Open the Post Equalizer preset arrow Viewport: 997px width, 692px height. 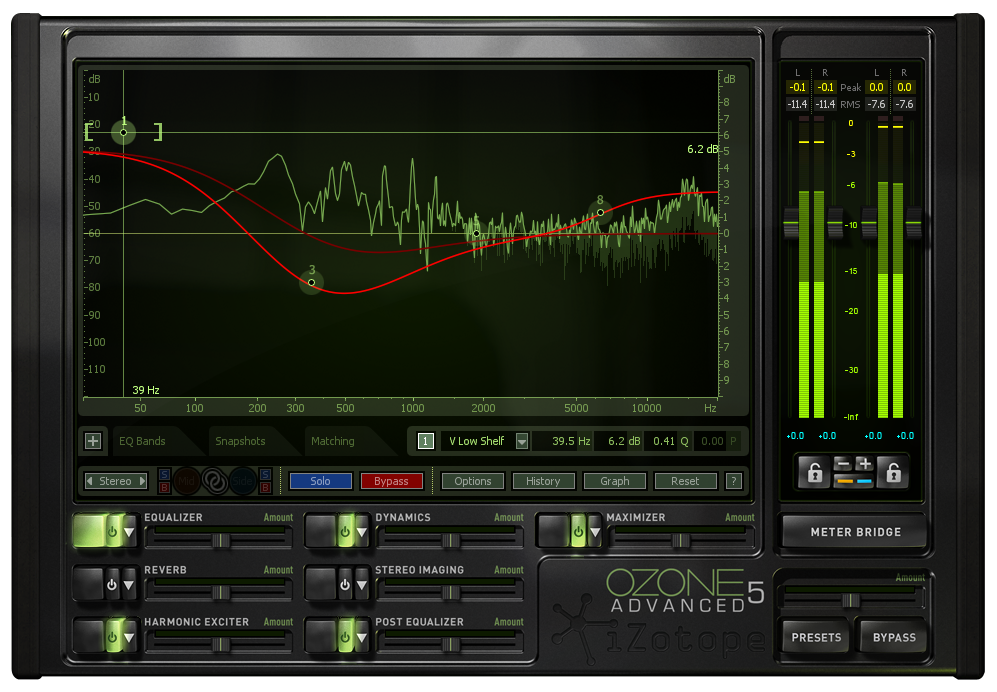(362, 636)
